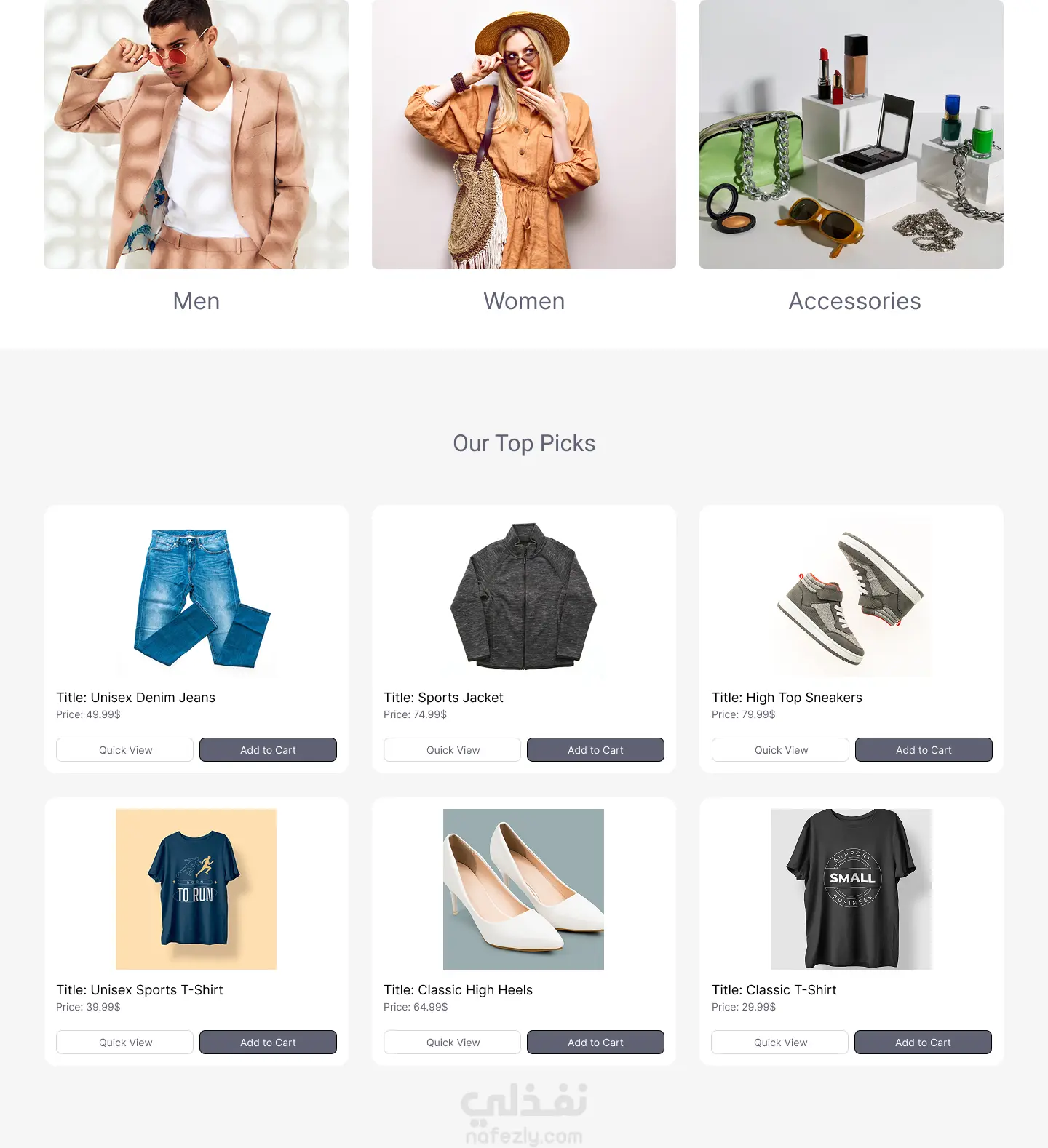
Task: Quick View the Classic High Heels
Action: coord(453,1043)
